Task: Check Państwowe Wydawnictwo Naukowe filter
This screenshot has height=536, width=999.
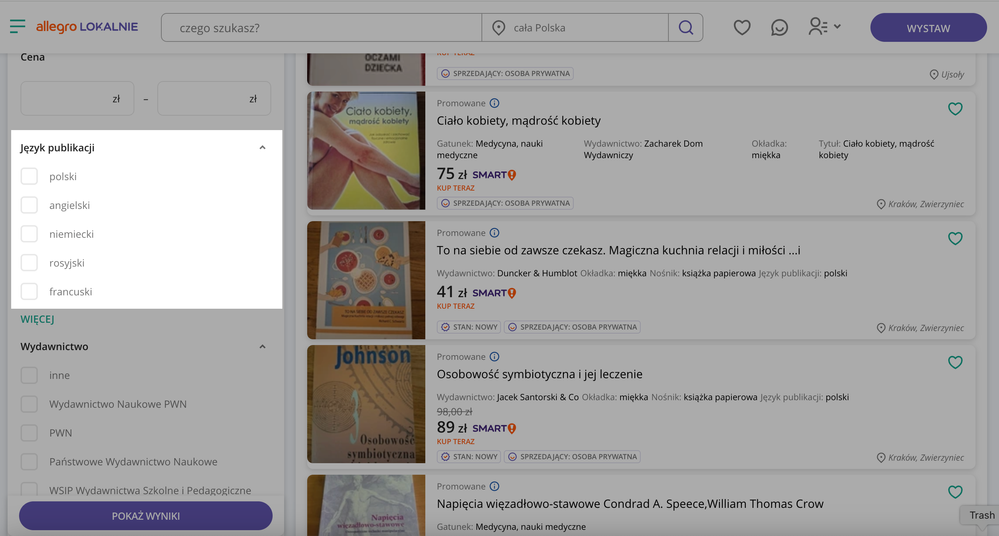Action: click(29, 461)
